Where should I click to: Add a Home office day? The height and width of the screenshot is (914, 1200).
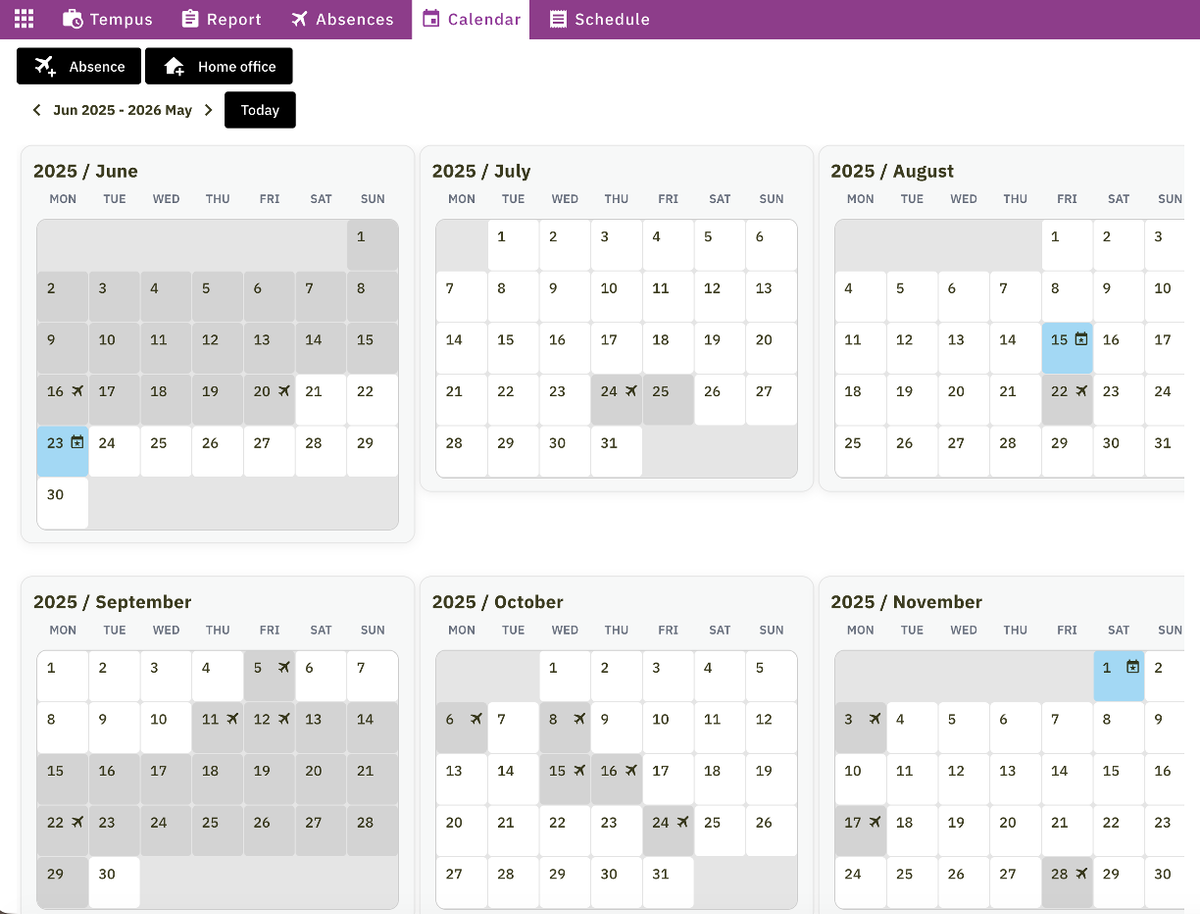coord(219,66)
